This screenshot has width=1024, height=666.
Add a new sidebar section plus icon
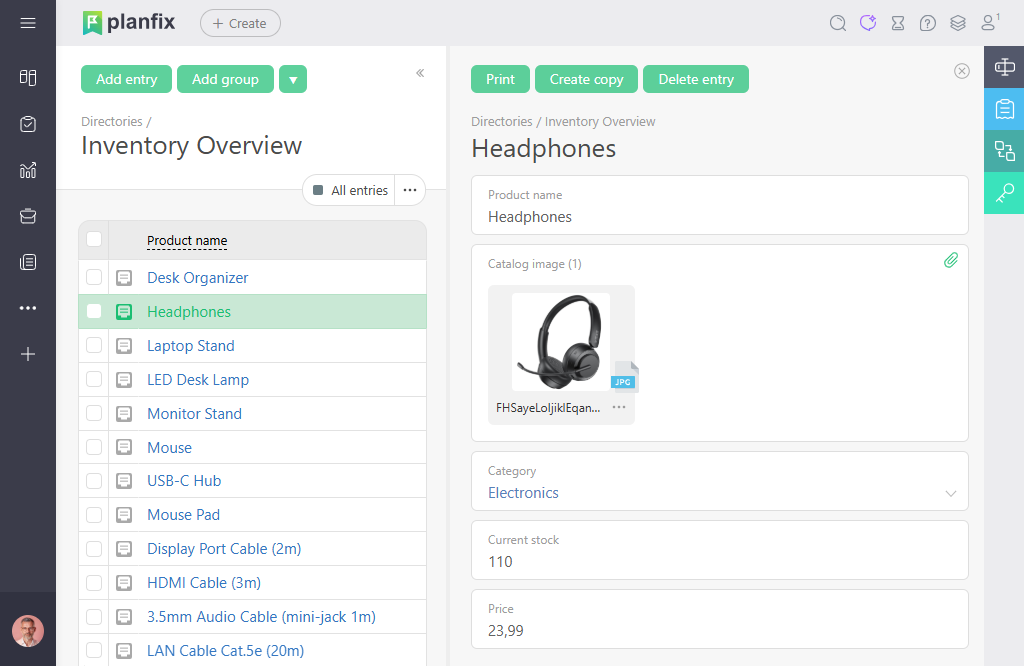coord(27,355)
